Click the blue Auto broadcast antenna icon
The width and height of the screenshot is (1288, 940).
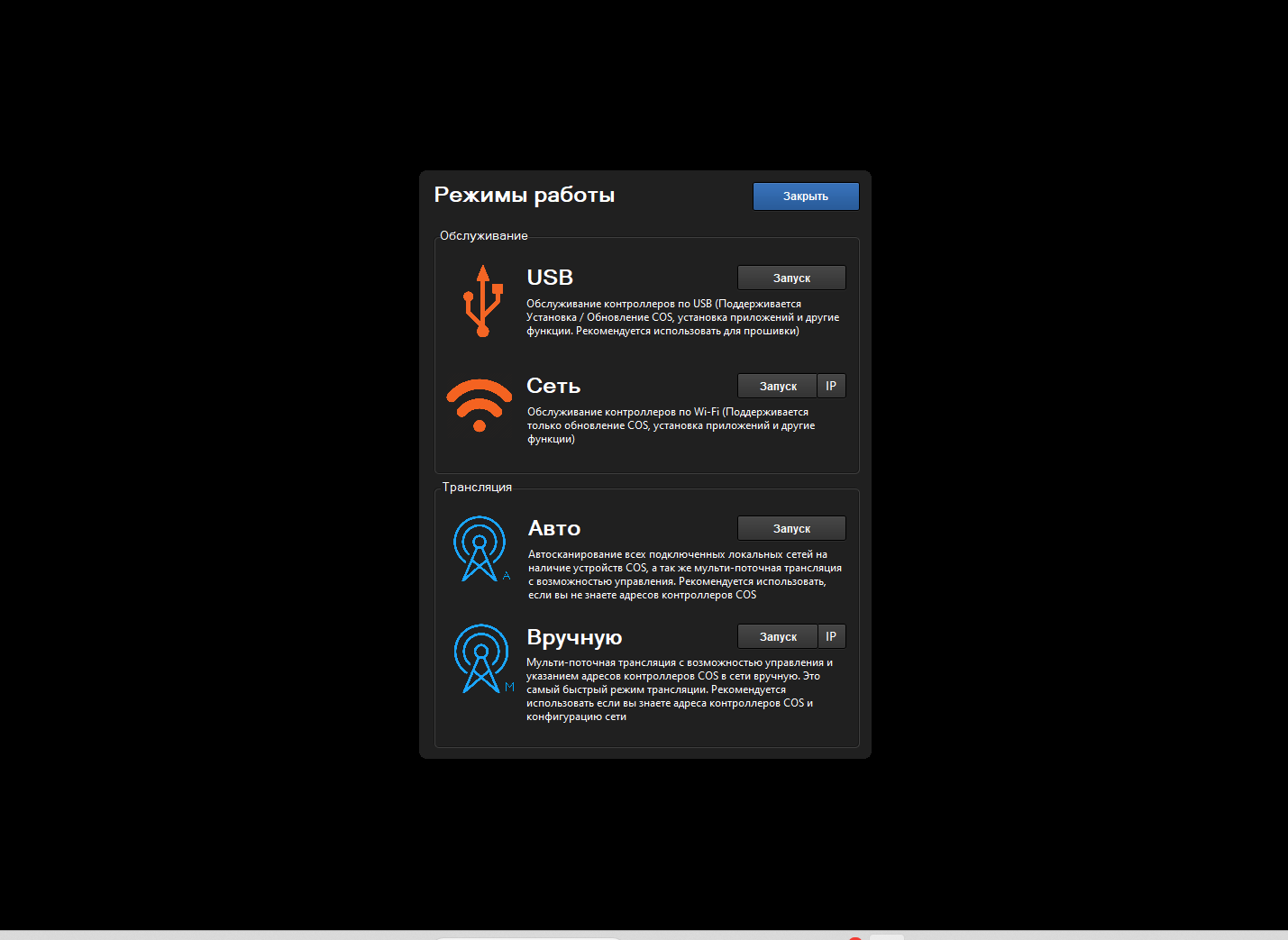tap(480, 548)
